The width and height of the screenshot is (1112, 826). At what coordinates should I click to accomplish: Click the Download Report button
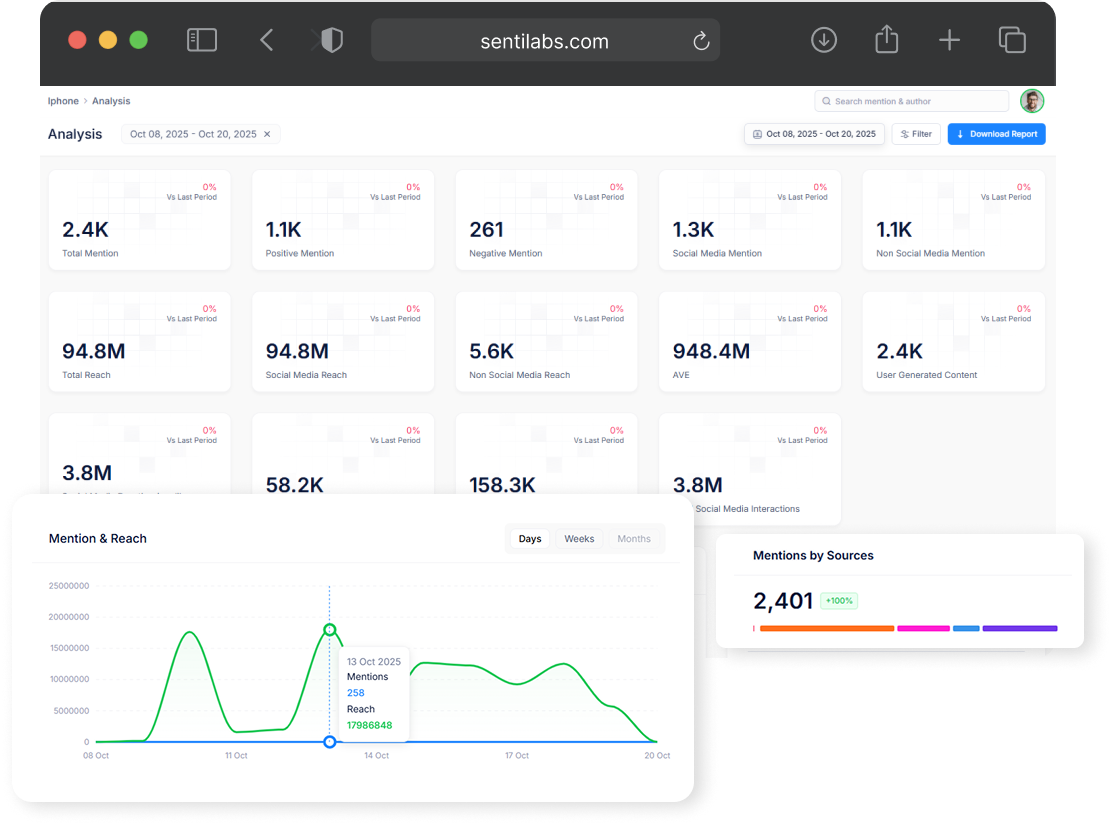coord(996,134)
